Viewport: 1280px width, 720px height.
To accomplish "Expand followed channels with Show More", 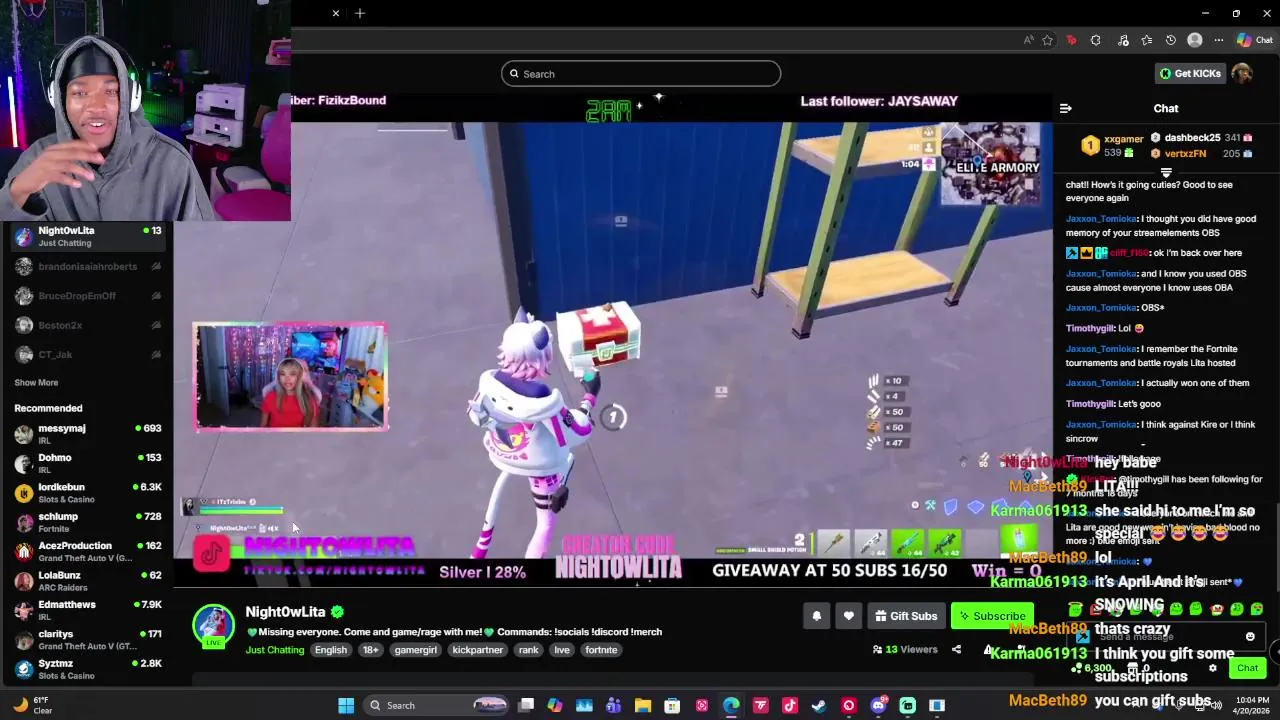I will pyautogui.click(x=36, y=382).
